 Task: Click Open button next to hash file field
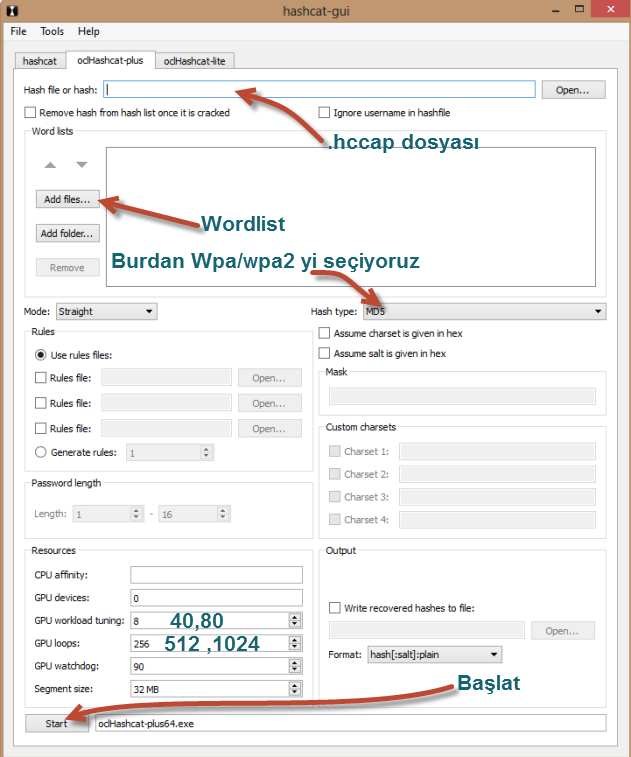point(573,90)
